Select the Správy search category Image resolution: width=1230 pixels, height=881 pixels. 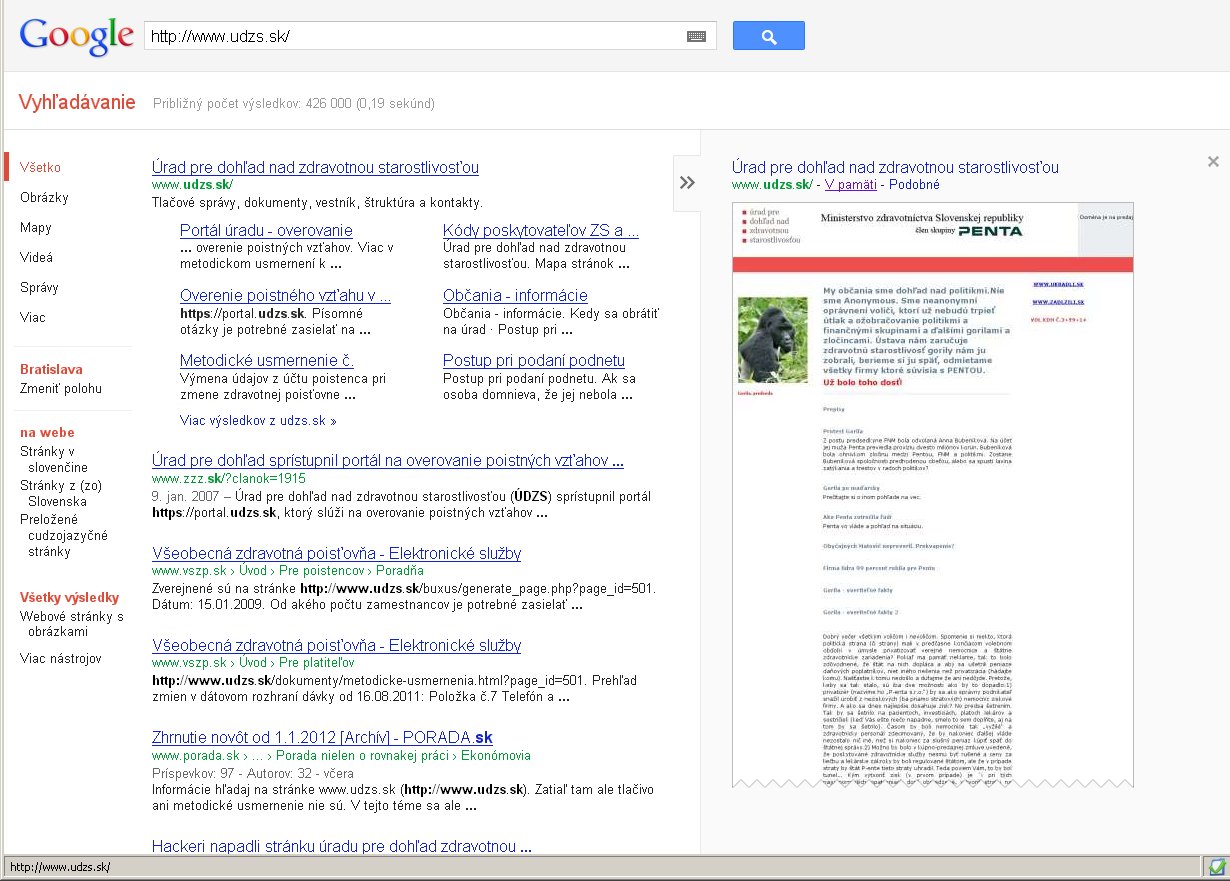39,287
